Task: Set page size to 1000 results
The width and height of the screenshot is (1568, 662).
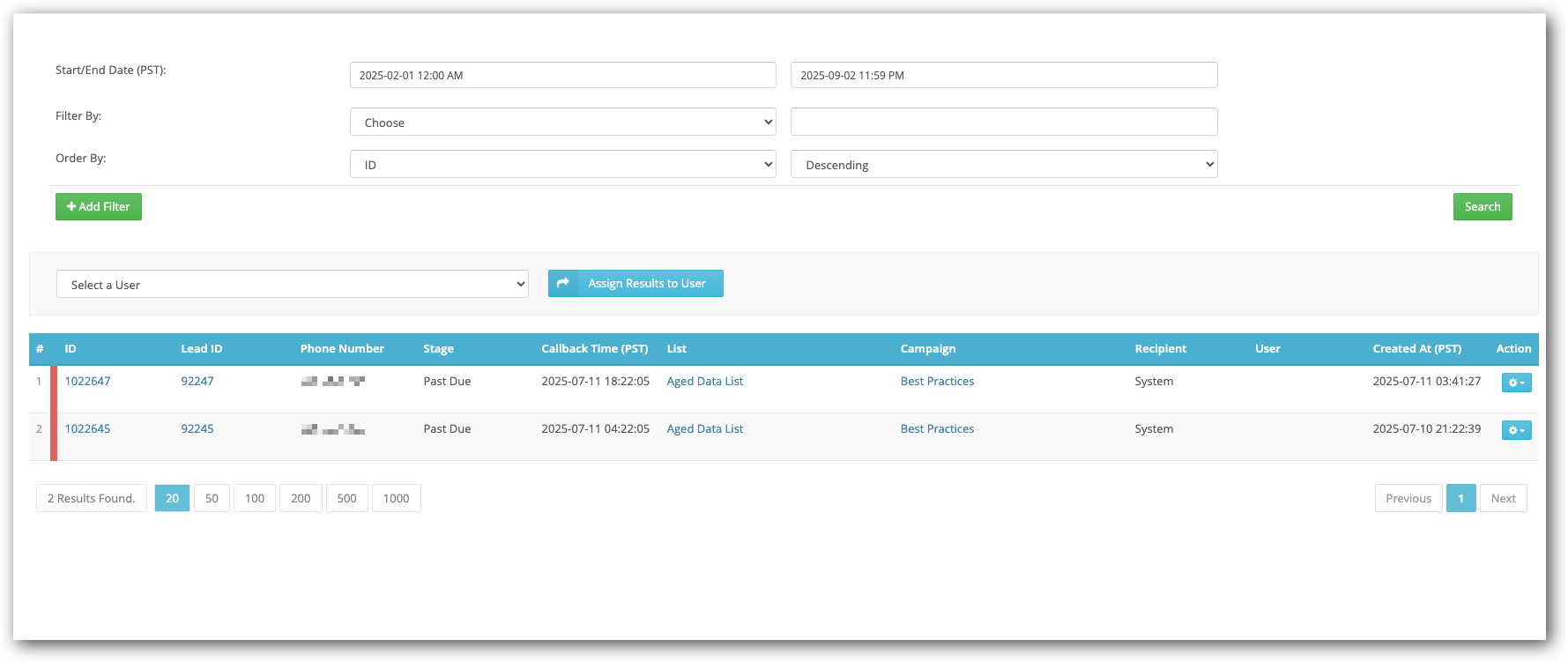Action: (396, 499)
